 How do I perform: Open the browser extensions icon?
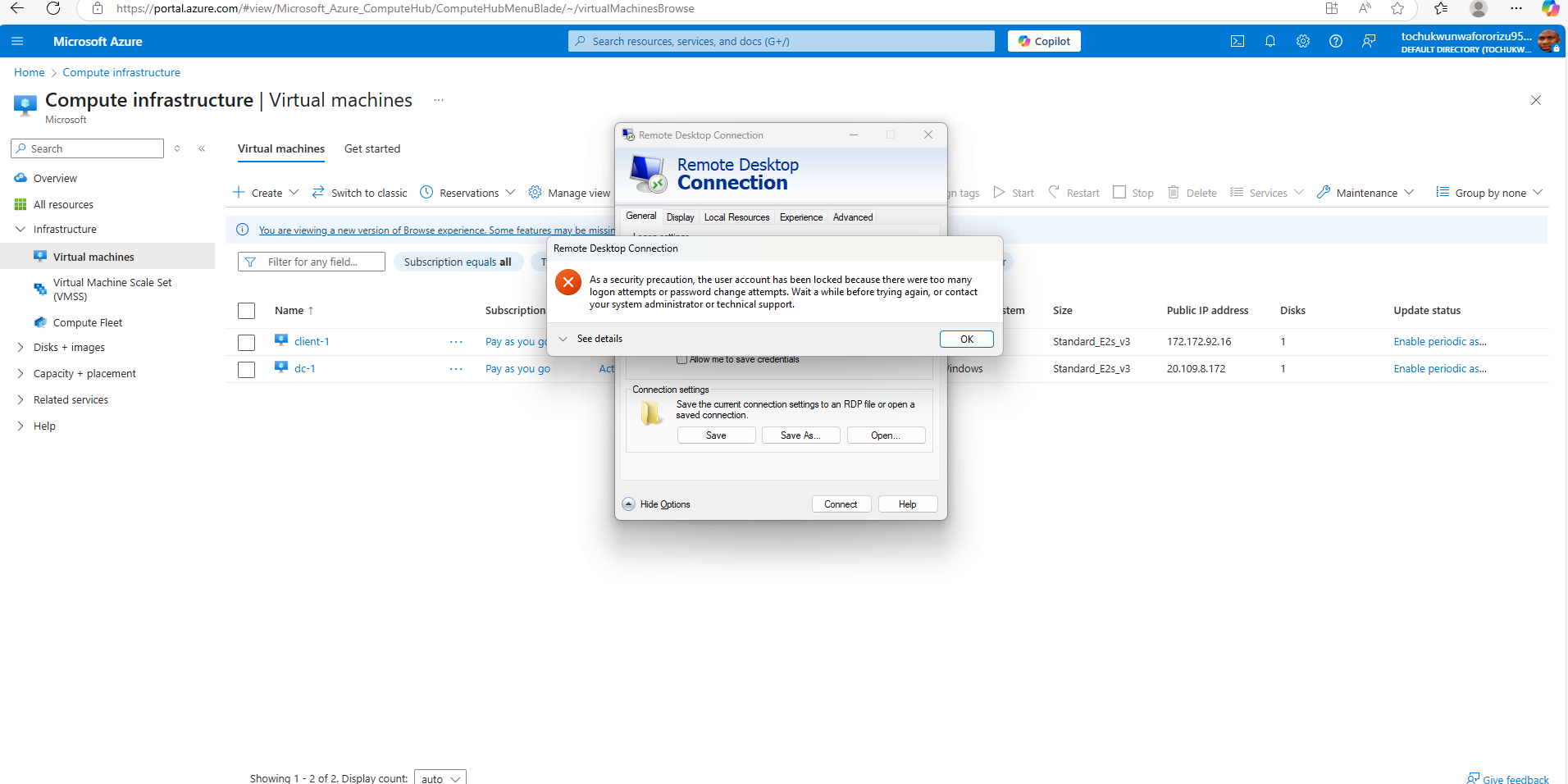(x=1332, y=8)
